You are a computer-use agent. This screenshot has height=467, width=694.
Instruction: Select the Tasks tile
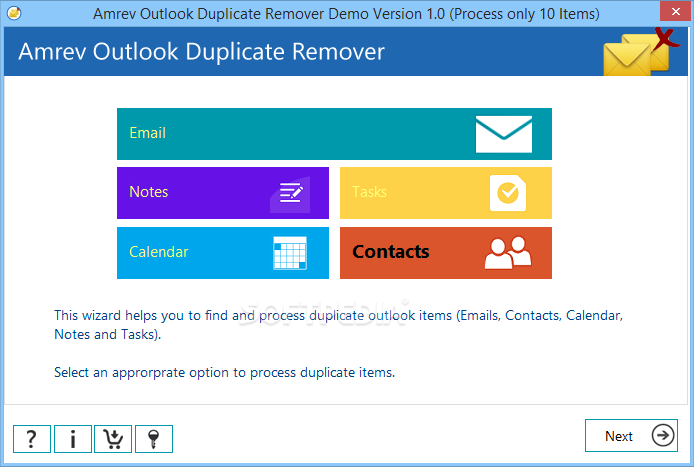446,193
